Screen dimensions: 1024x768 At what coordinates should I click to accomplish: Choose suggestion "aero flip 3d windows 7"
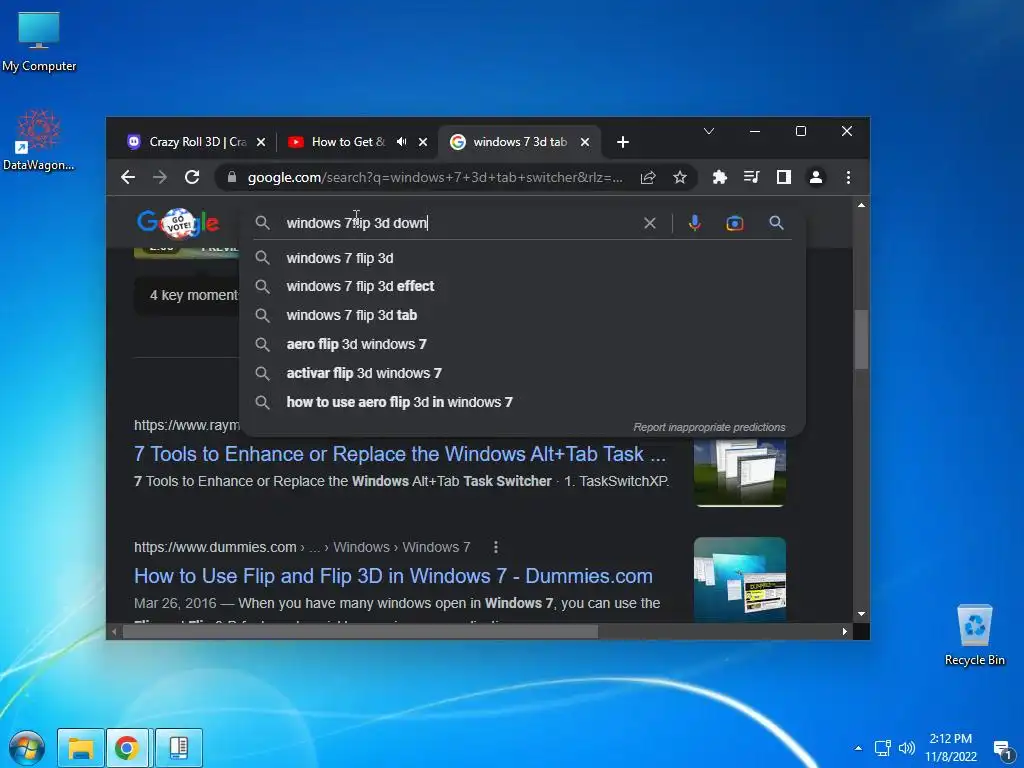click(357, 344)
